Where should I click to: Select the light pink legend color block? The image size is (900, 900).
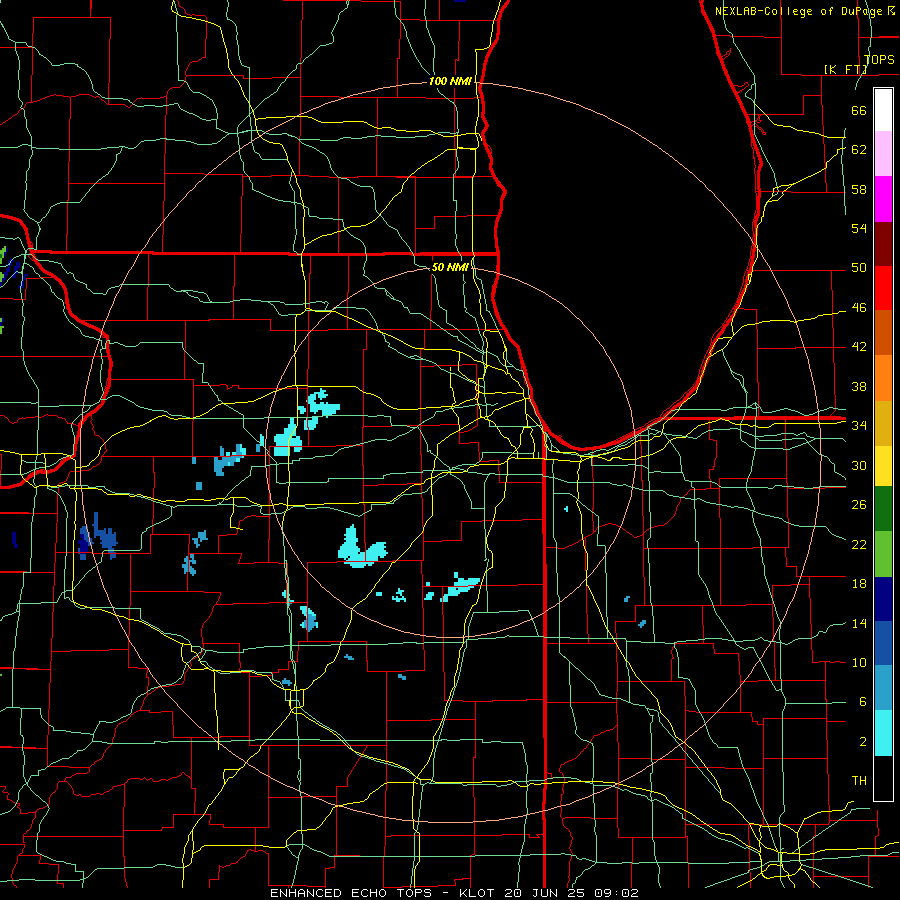pos(883,154)
